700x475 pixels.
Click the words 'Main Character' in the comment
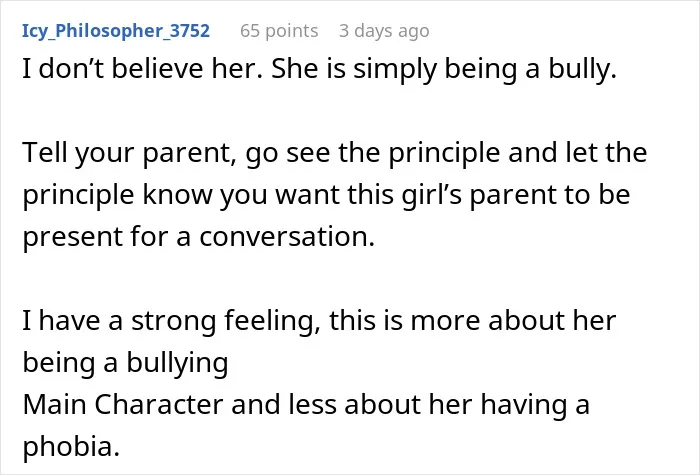[123, 404]
